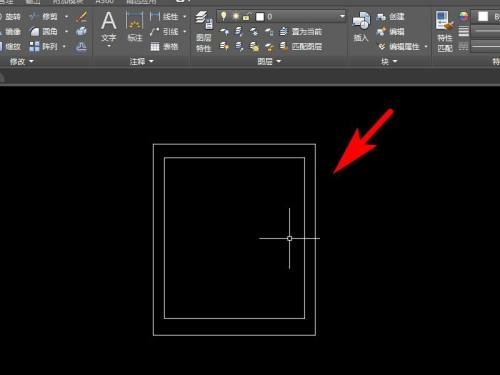The width and height of the screenshot is (500, 375).
Task: Click the Layer Lock icon before 置为当前
Action: coord(269,32)
